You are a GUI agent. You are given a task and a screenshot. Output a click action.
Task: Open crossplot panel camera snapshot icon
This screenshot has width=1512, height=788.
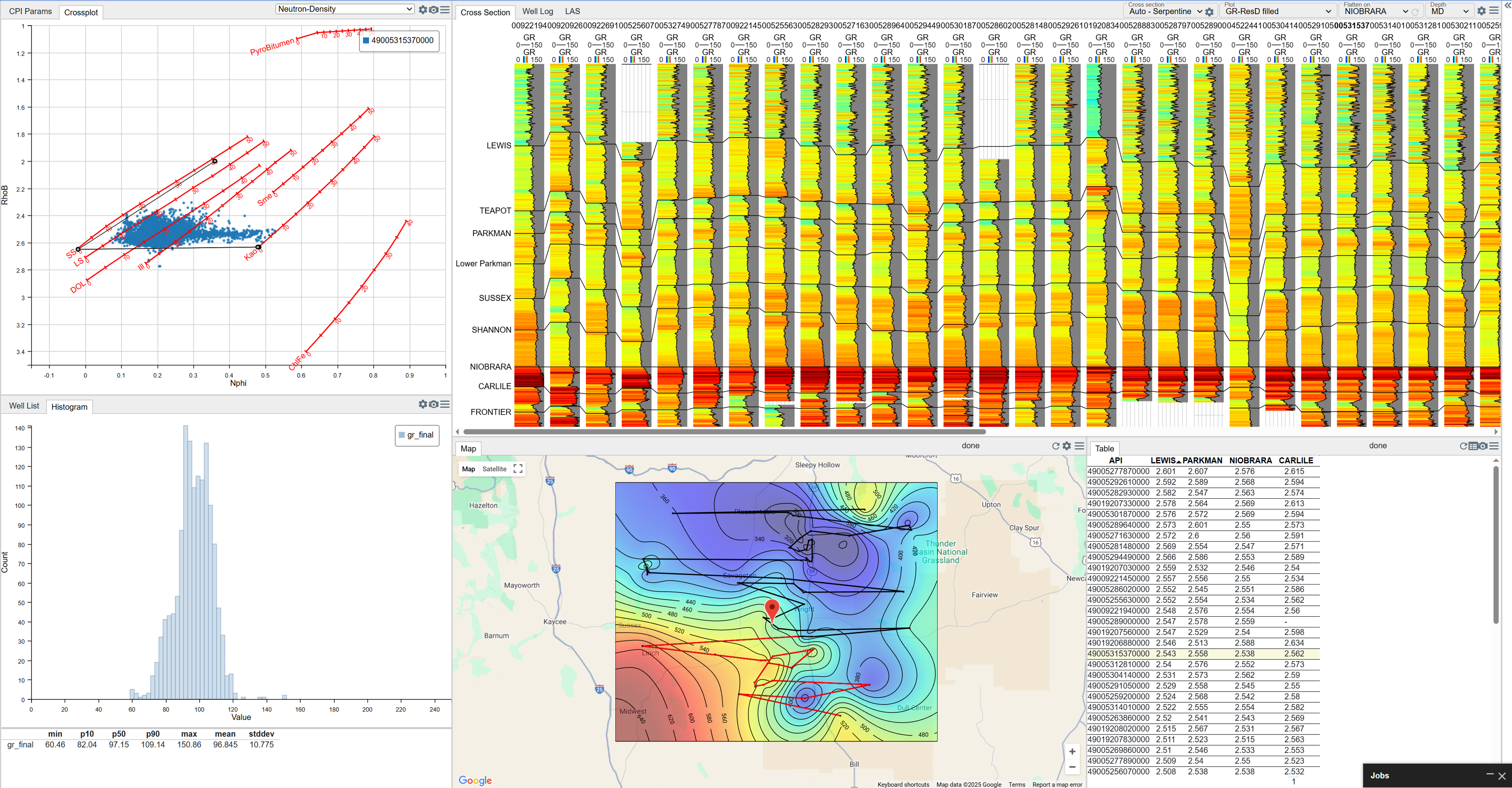click(x=434, y=9)
